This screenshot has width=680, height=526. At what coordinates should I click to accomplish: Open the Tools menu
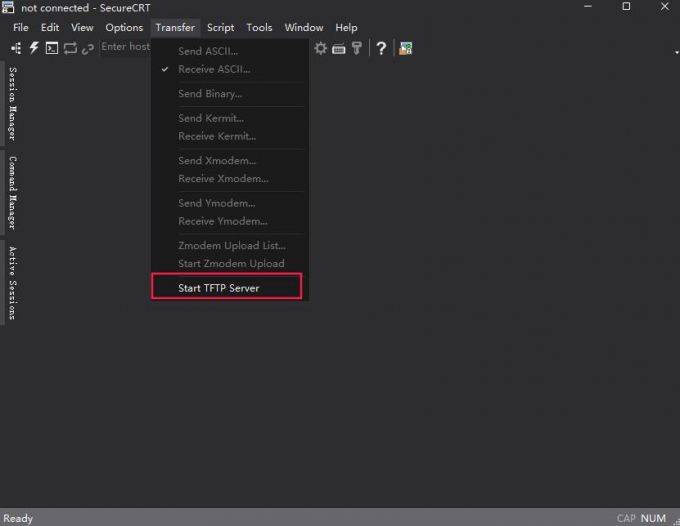259,27
